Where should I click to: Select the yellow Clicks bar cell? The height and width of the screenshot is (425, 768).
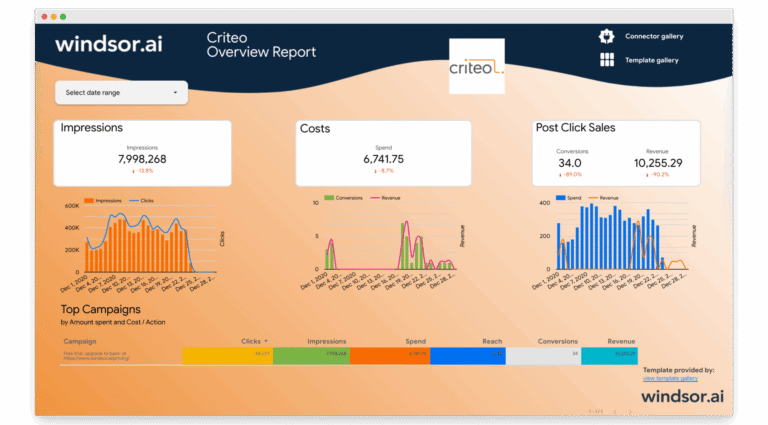click(228, 356)
